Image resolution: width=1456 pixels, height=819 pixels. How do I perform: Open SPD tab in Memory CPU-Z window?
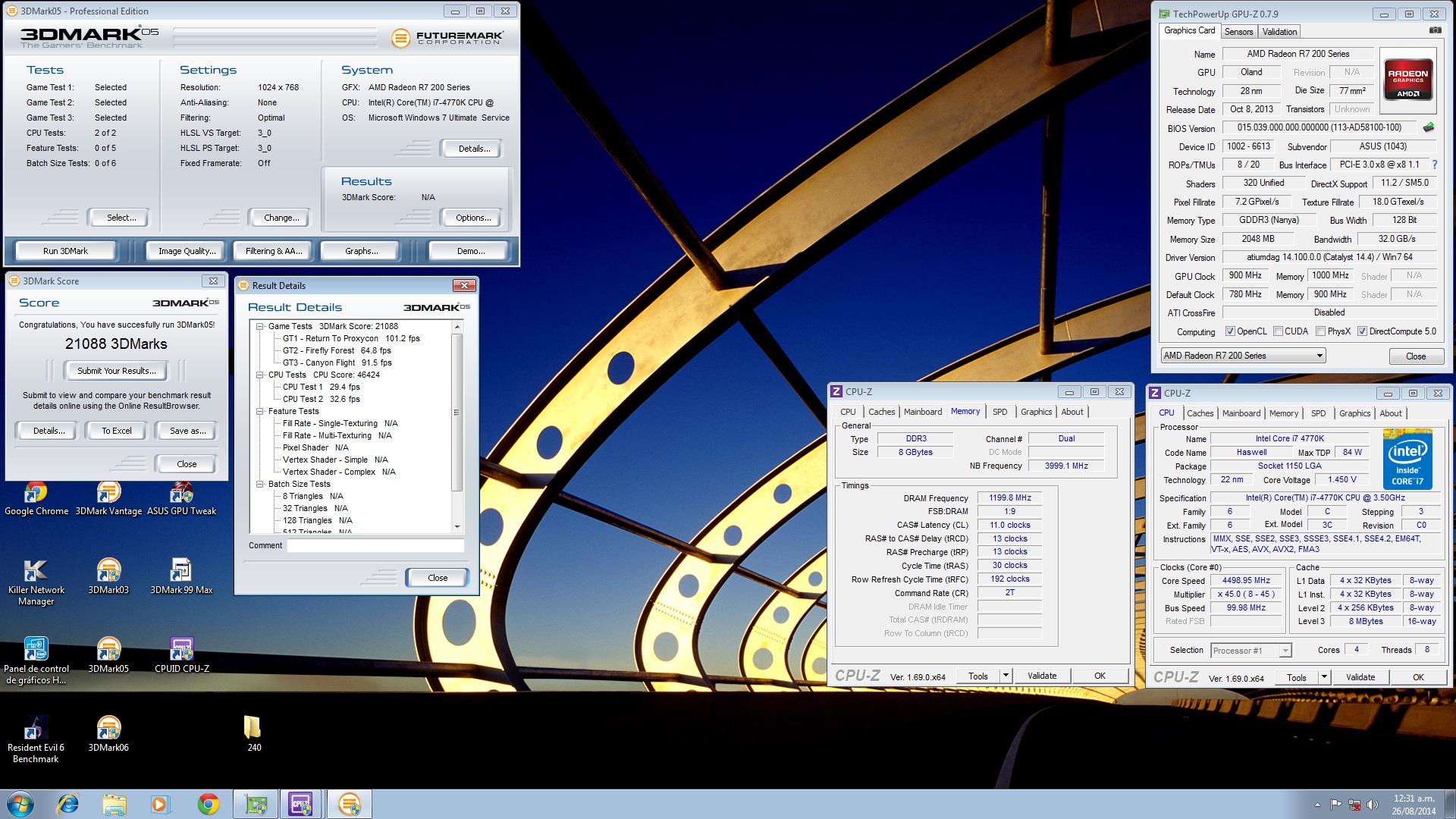click(x=999, y=412)
